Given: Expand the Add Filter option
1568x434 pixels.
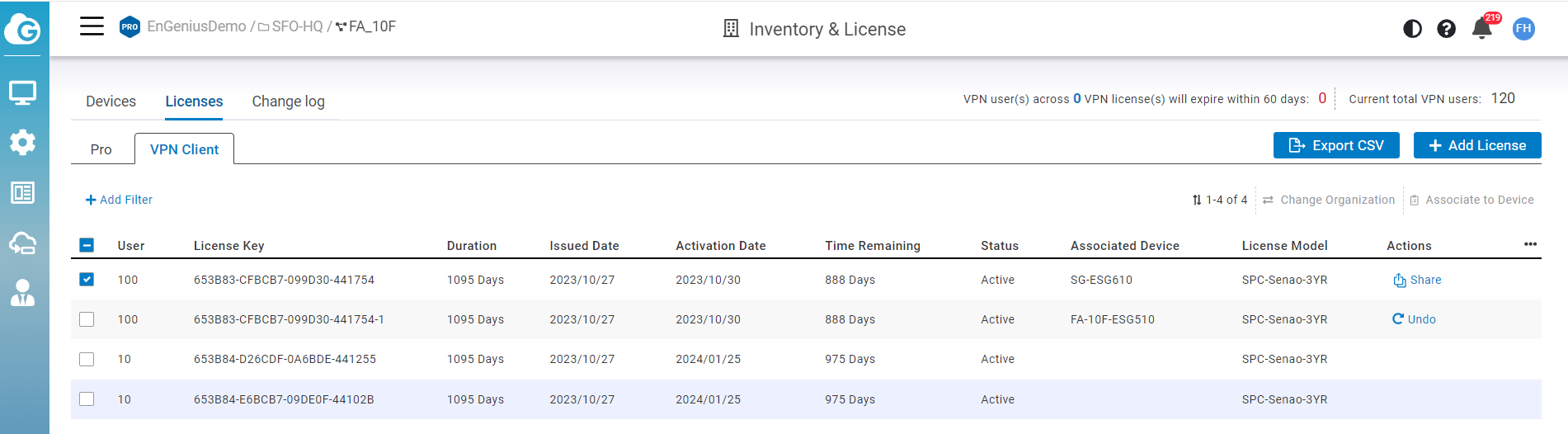Looking at the screenshot, I should click(120, 200).
